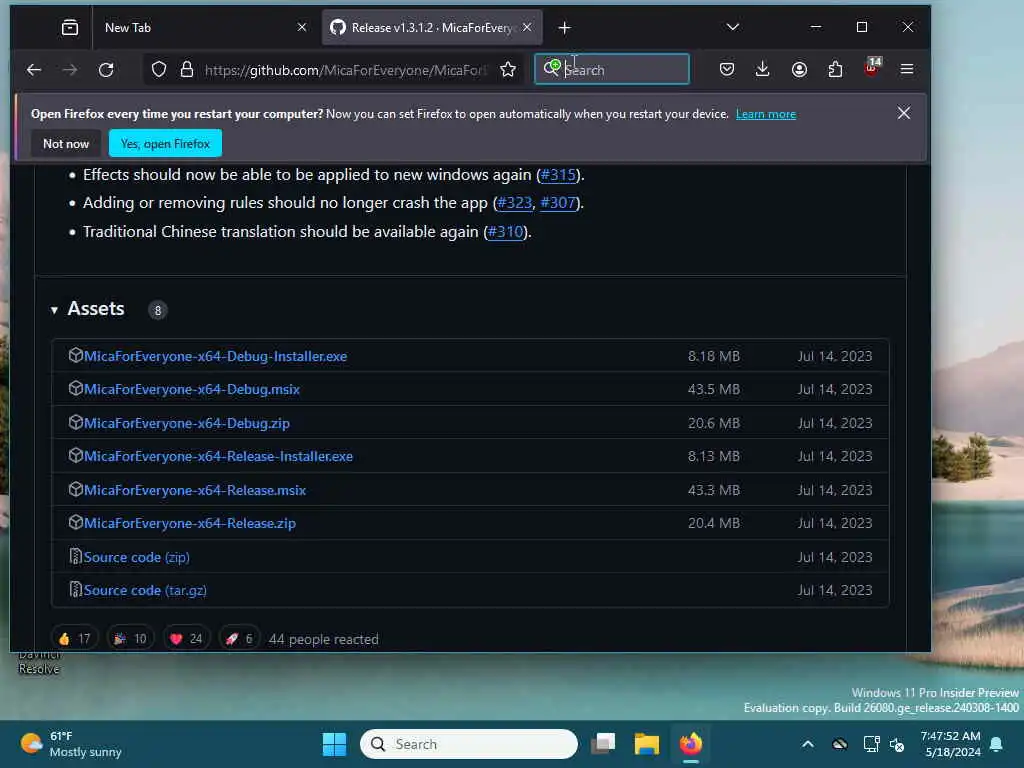The image size is (1024, 768).
Task: Open a new tab with plus
Action: (565, 27)
